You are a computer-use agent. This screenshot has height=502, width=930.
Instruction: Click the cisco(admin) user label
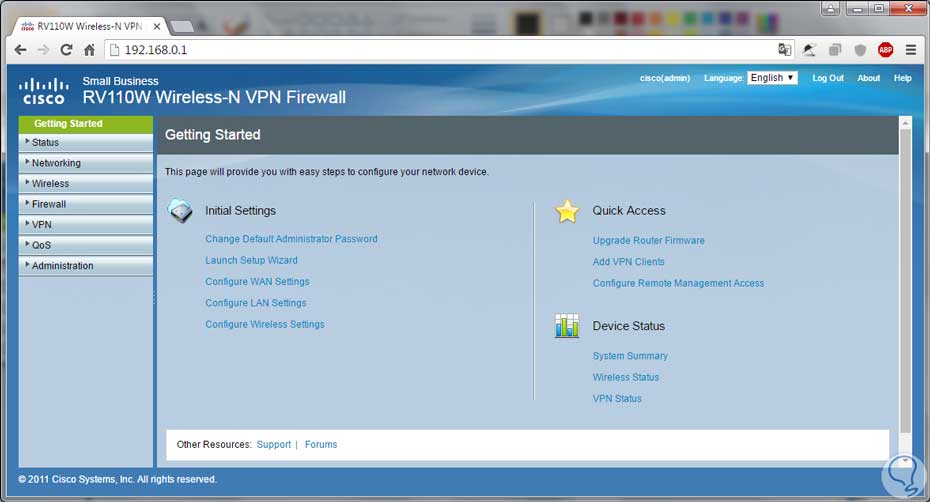[665, 78]
